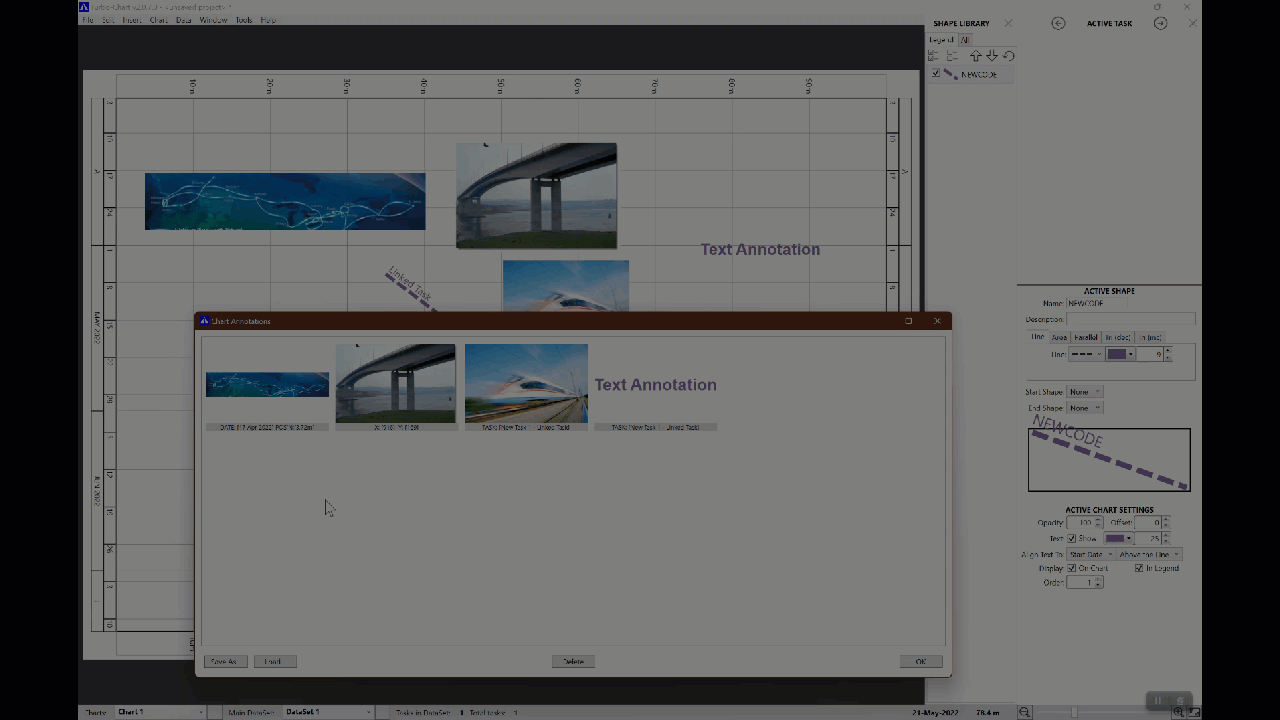The width and height of the screenshot is (1280, 720).
Task: Click the fit-to-screen icon in status bar
Action: 1194,712
